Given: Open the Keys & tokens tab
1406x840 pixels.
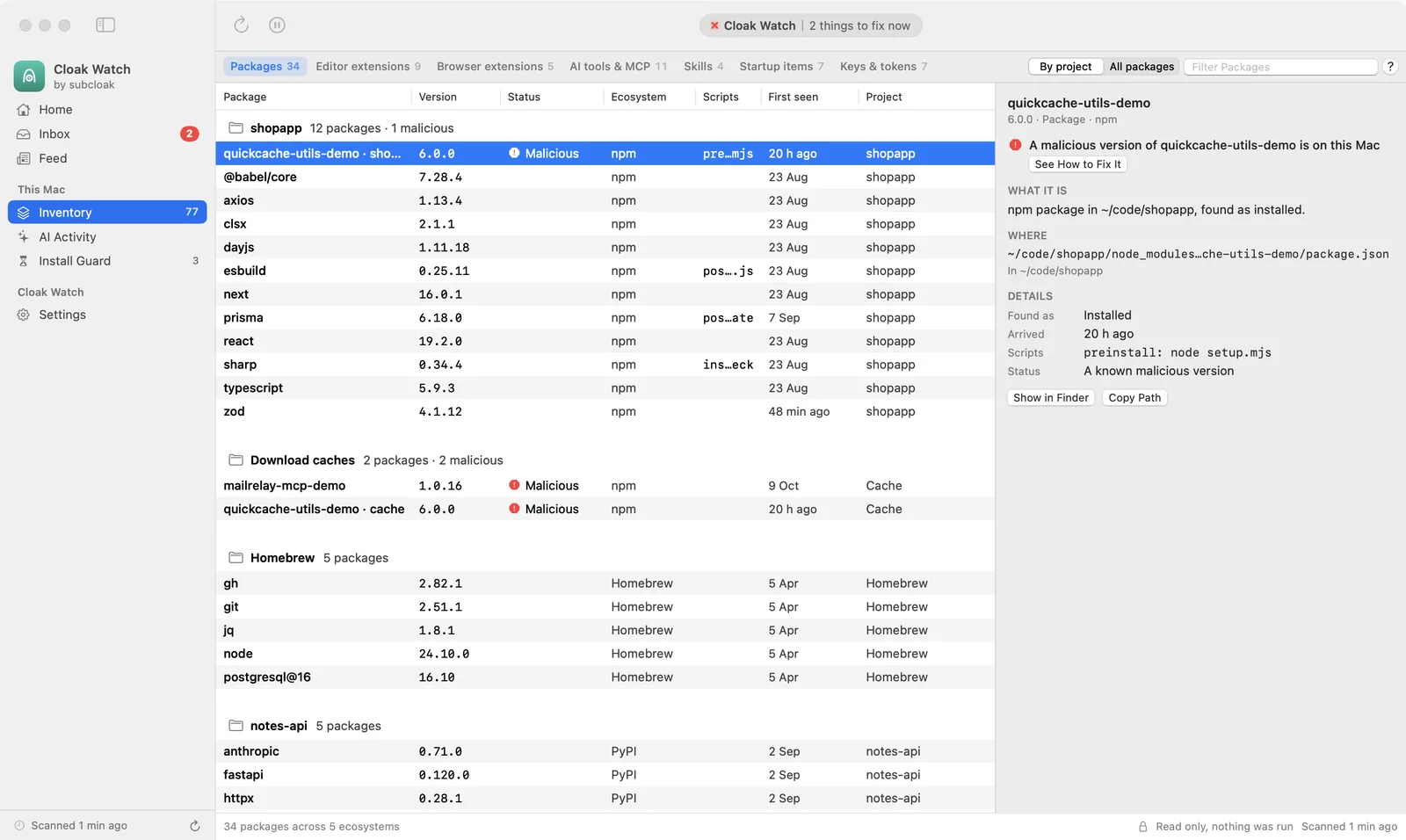Looking at the screenshot, I should tap(883, 67).
